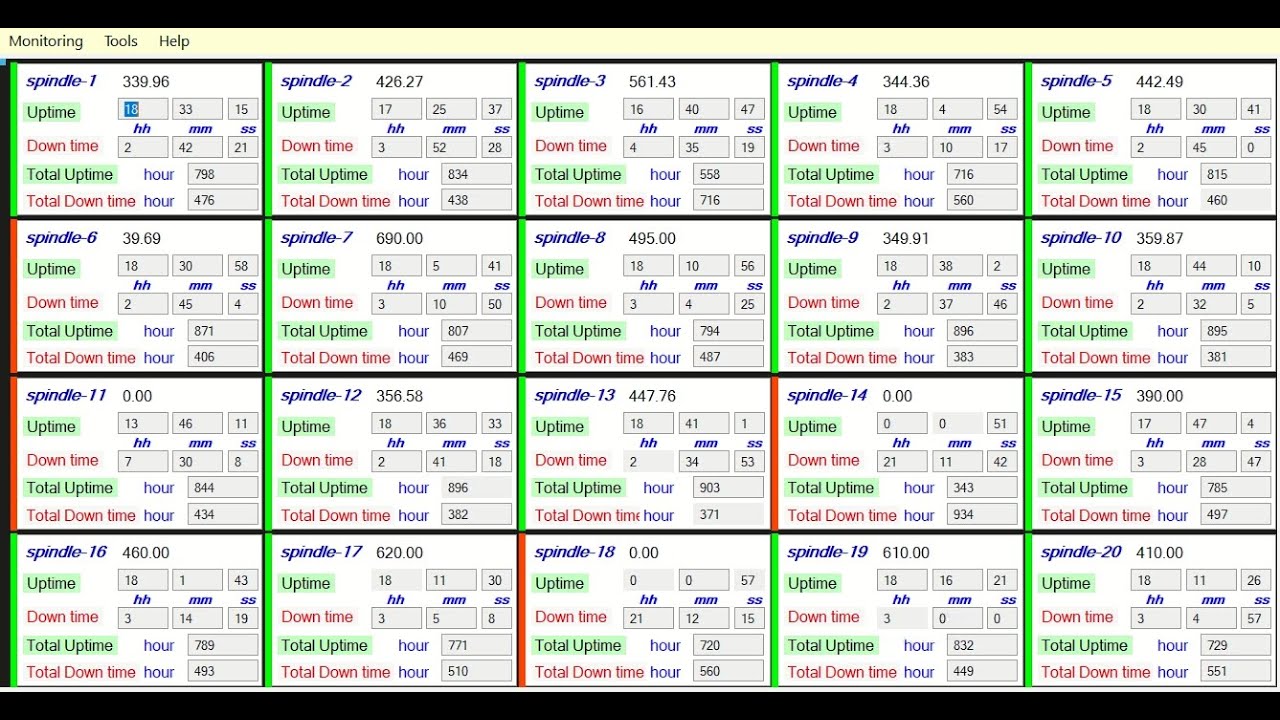Click spindle-6 value 39.69
Image resolution: width=1280 pixels, height=720 pixels.
(x=141, y=238)
